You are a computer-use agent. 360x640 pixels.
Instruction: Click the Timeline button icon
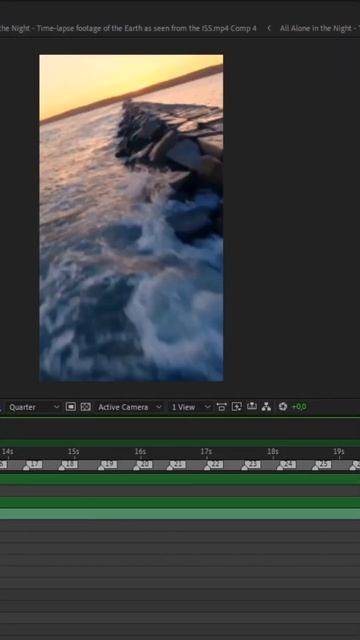point(251,407)
